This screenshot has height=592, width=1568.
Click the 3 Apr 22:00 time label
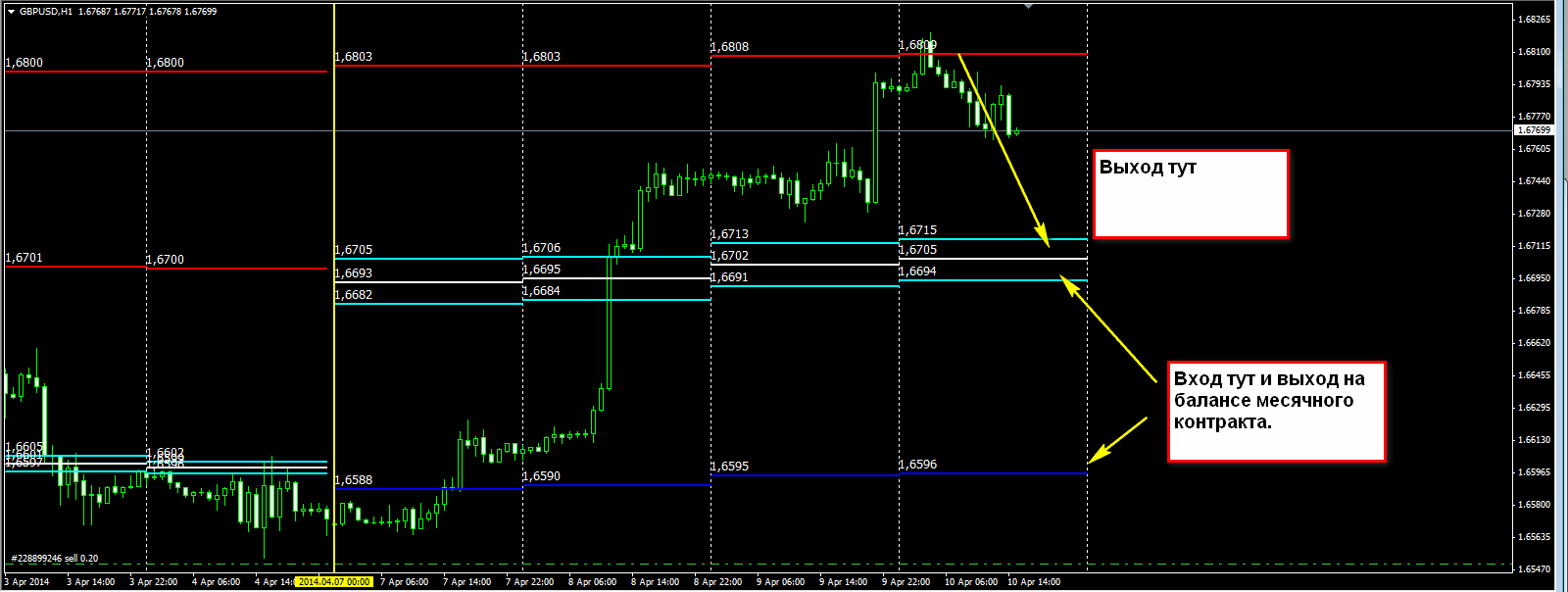(154, 582)
